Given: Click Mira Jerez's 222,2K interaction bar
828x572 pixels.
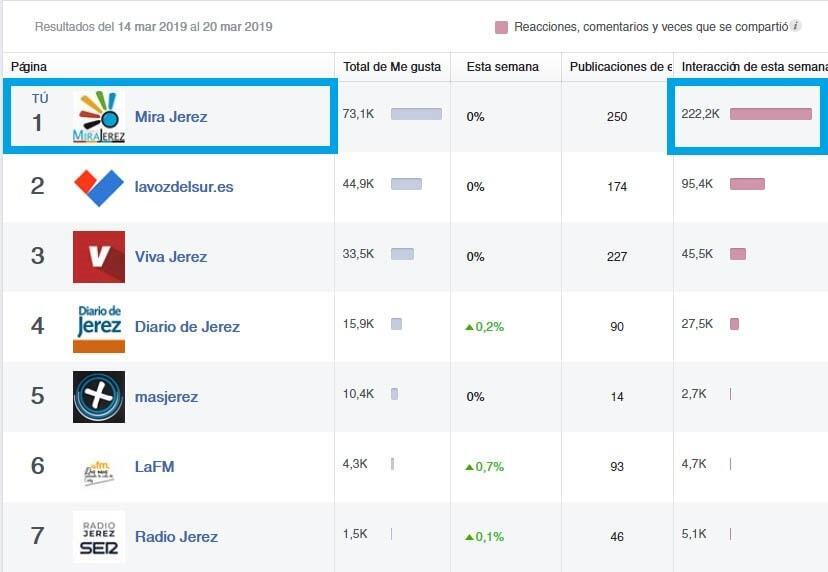Looking at the screenshot, I should tap(770, 114).
